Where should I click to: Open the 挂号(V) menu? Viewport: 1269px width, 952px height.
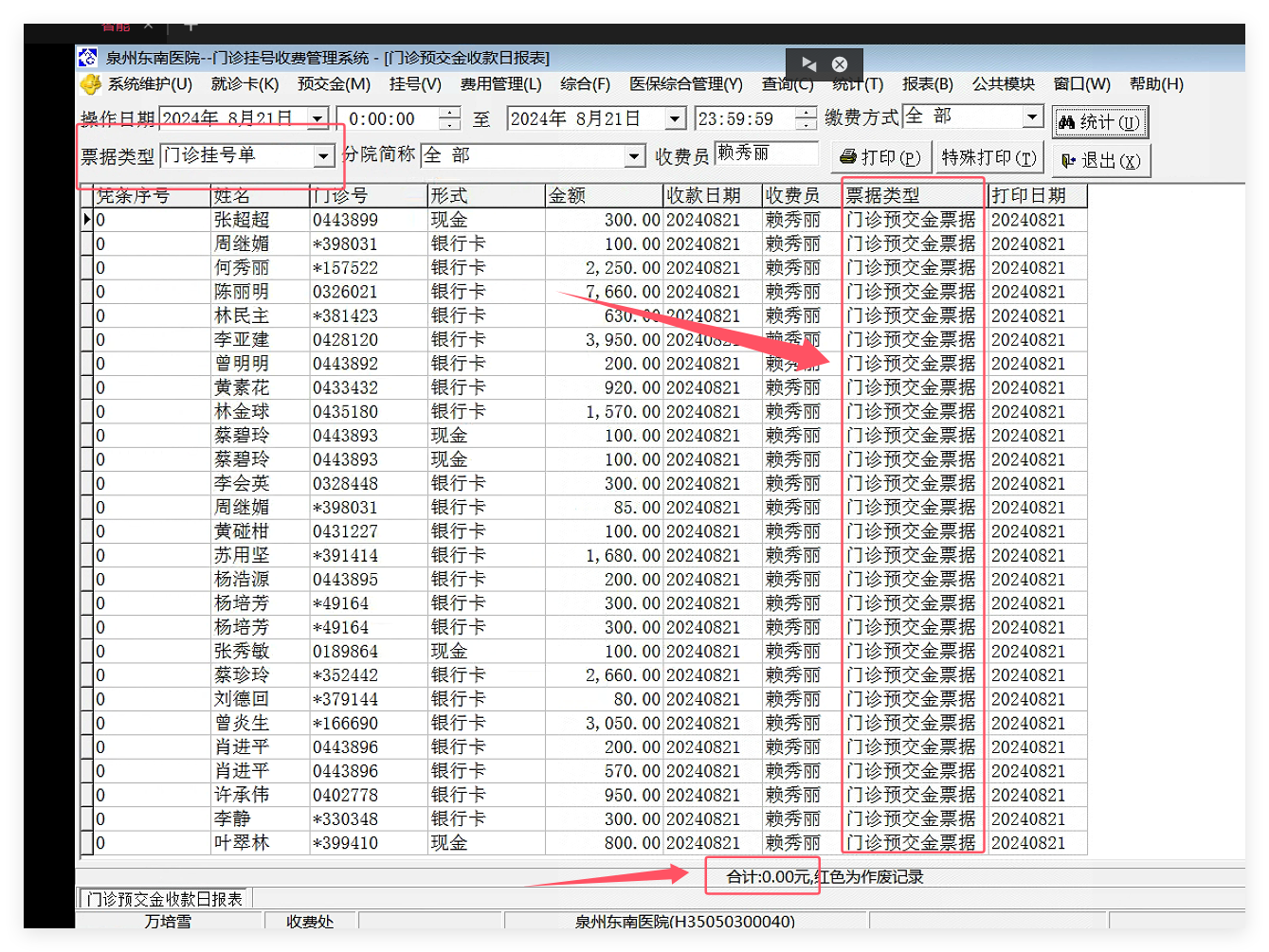coord(415,84)
